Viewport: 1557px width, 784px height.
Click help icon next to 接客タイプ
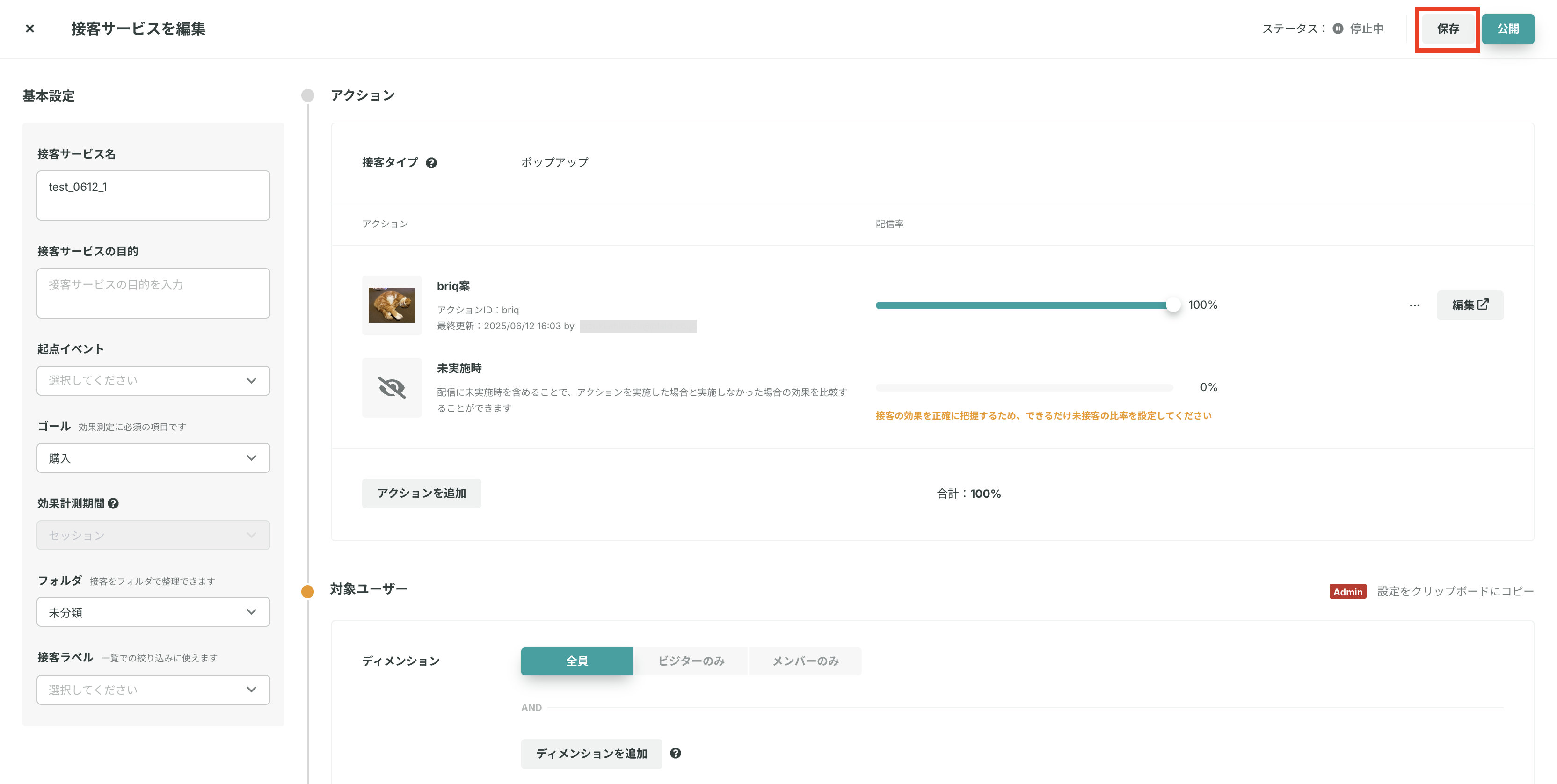click(x=431, y=163)
